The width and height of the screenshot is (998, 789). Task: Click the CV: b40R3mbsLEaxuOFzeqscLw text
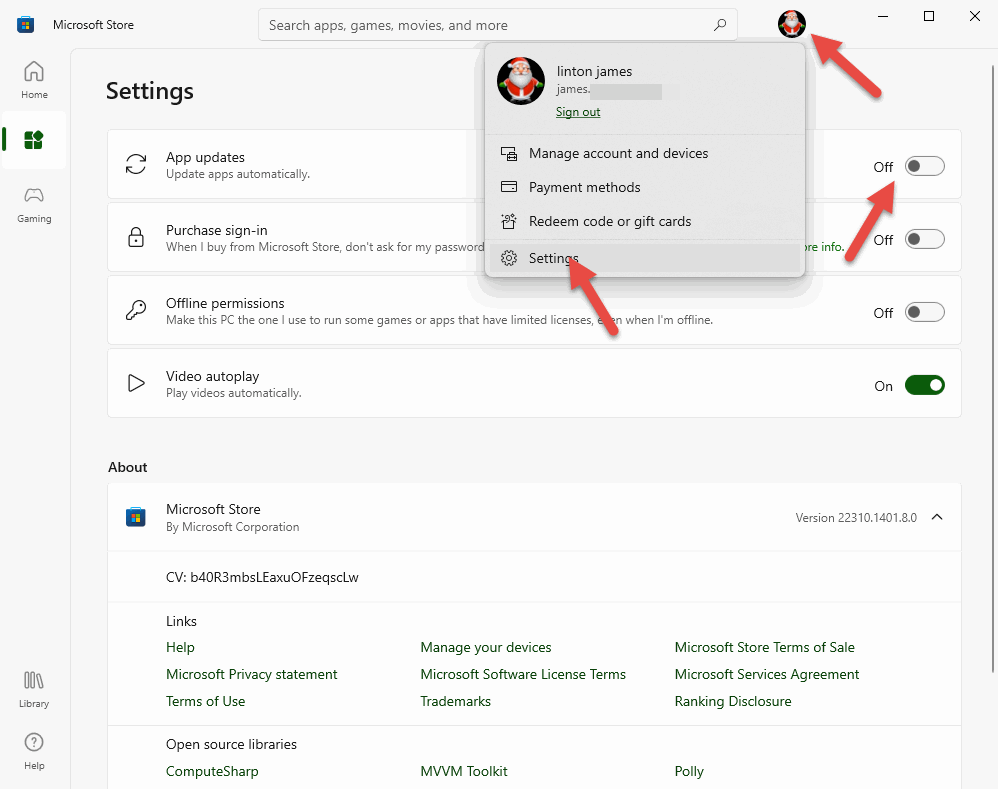[x=262, y=577]
